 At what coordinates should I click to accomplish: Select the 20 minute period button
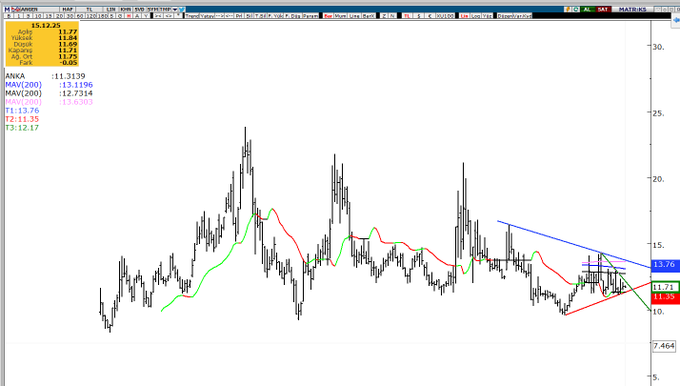[59, 16]
